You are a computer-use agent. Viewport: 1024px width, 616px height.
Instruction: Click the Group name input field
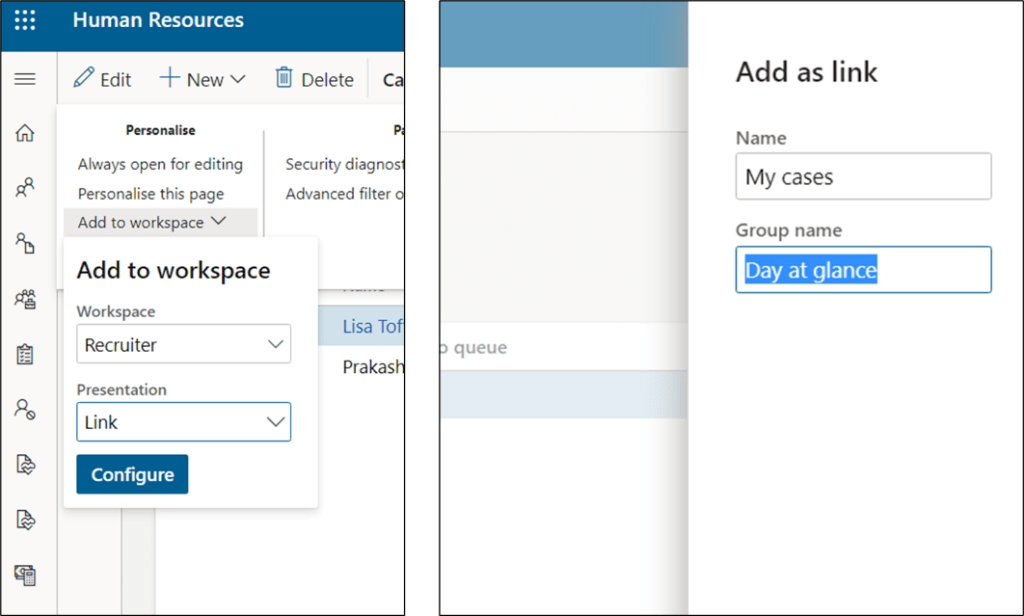point(863,270)
